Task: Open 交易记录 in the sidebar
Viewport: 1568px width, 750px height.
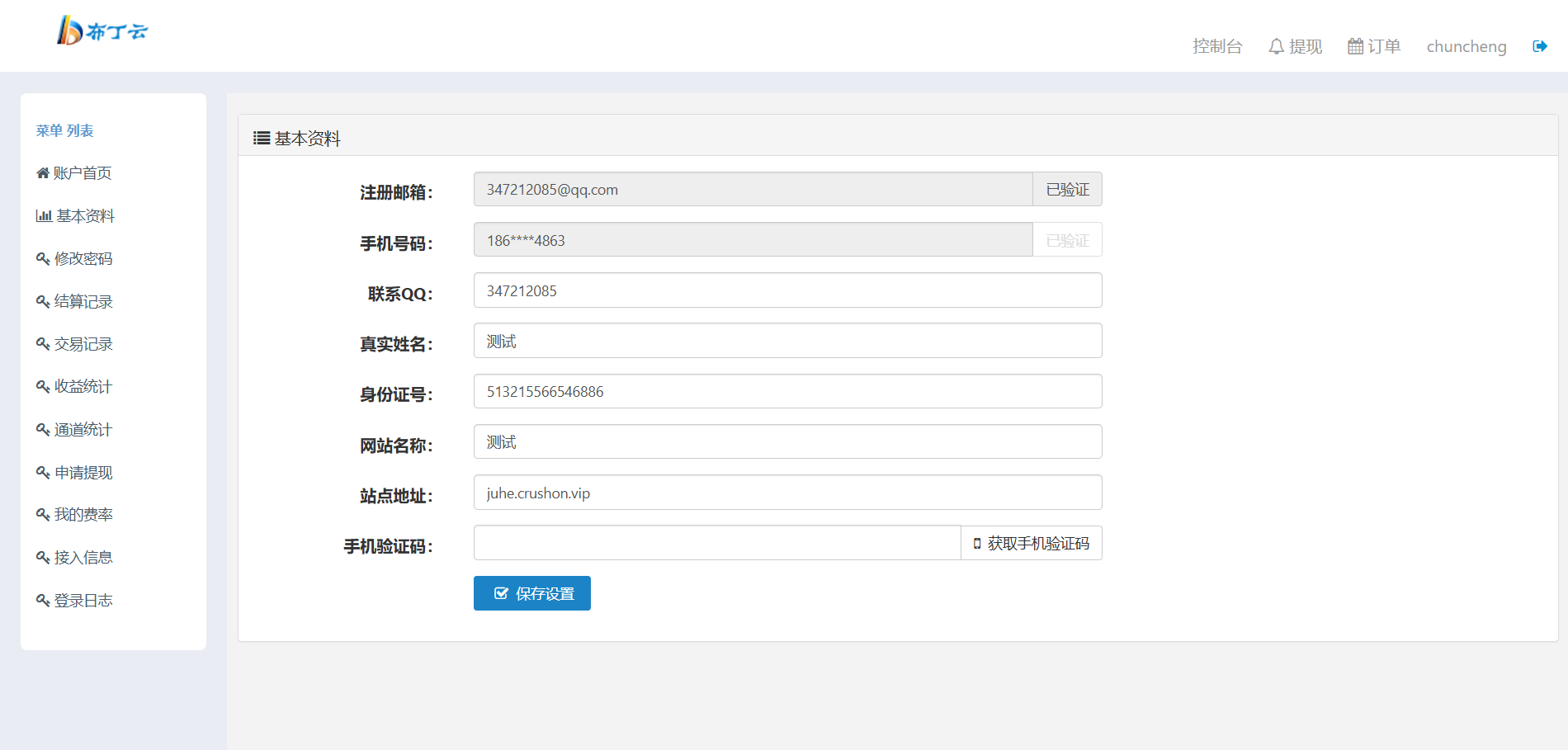Action: pyautogui.click(x=75, y=344)
